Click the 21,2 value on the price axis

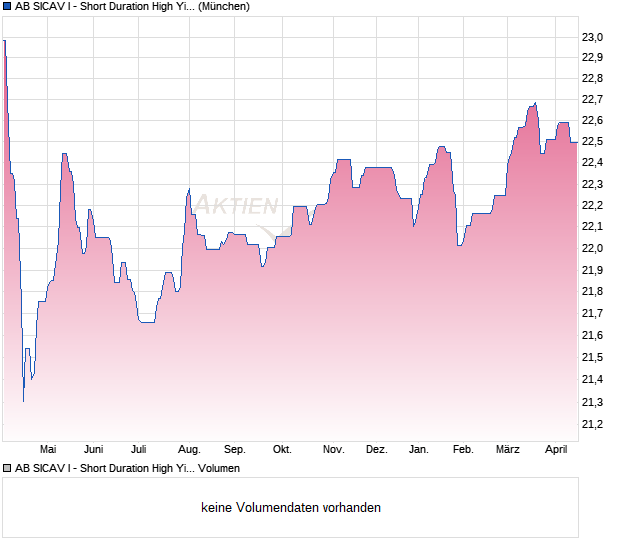click(593, 424)
